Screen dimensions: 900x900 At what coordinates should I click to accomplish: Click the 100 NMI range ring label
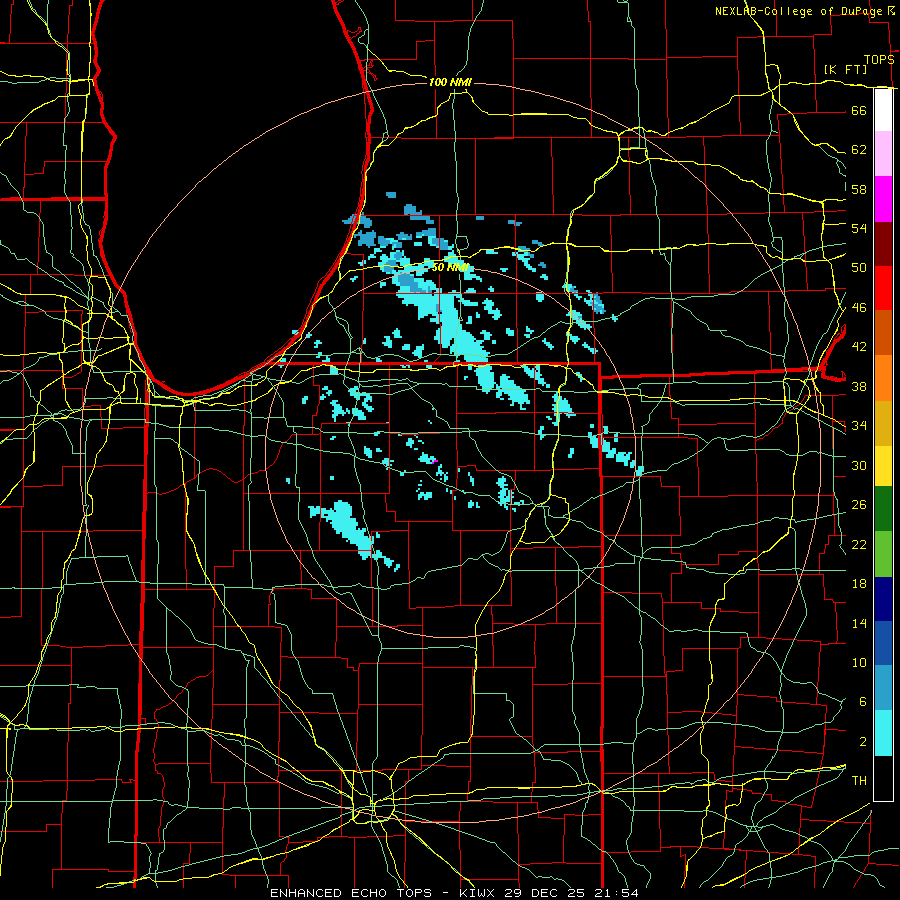[x=450, y=82]
